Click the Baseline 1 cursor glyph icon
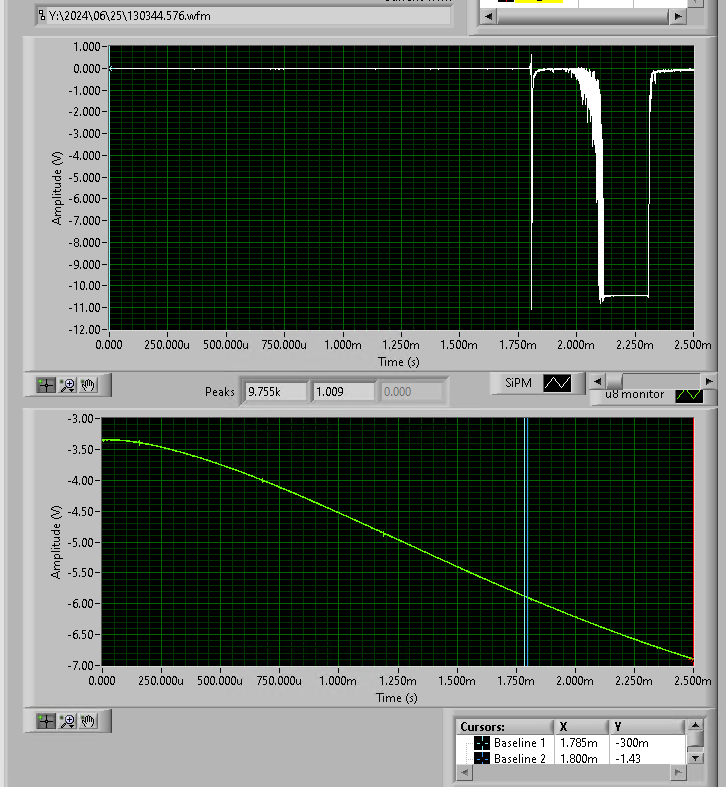Screen dimensions: 726x788 pyautogui.click(x=481, y=743)
